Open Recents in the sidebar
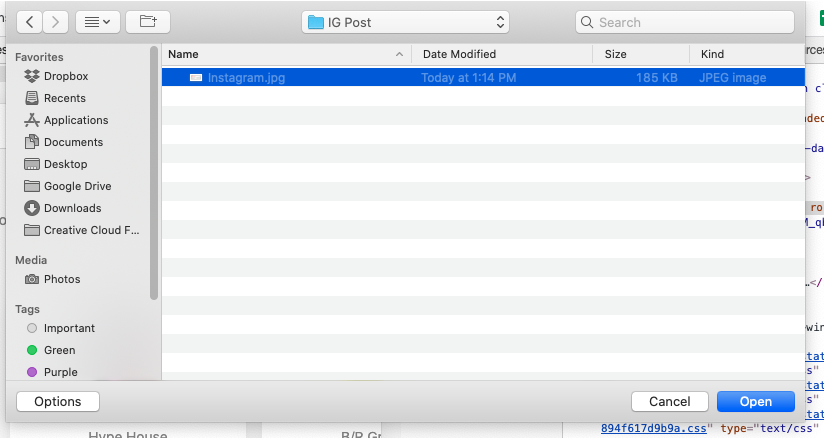 [64, 98]
